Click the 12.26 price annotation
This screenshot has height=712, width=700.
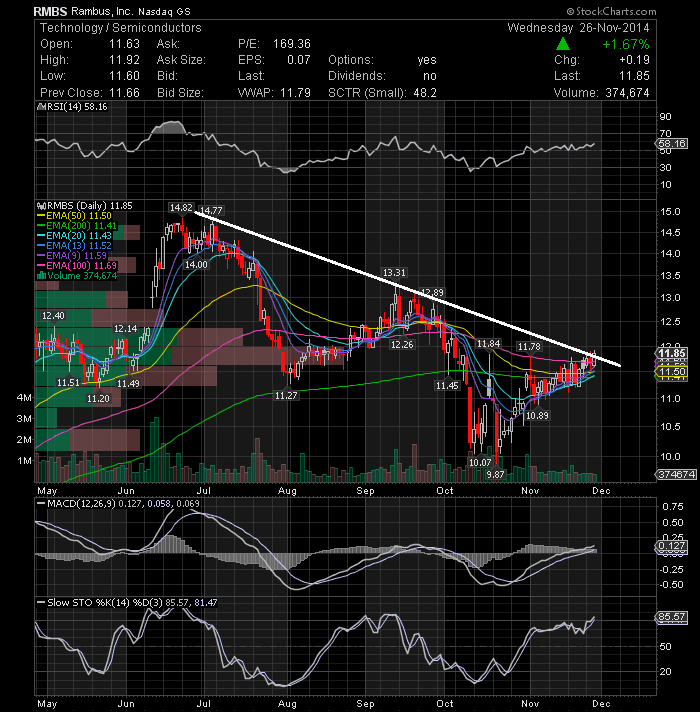[x=402, y=345]
